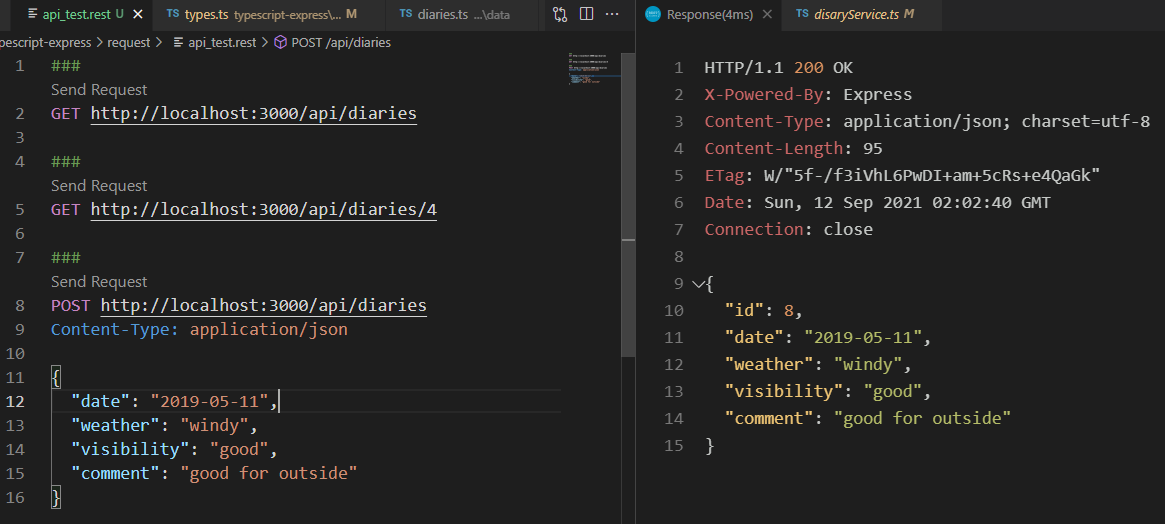Click the api_test.rest breadcrumb file icon

coord(178,42)
